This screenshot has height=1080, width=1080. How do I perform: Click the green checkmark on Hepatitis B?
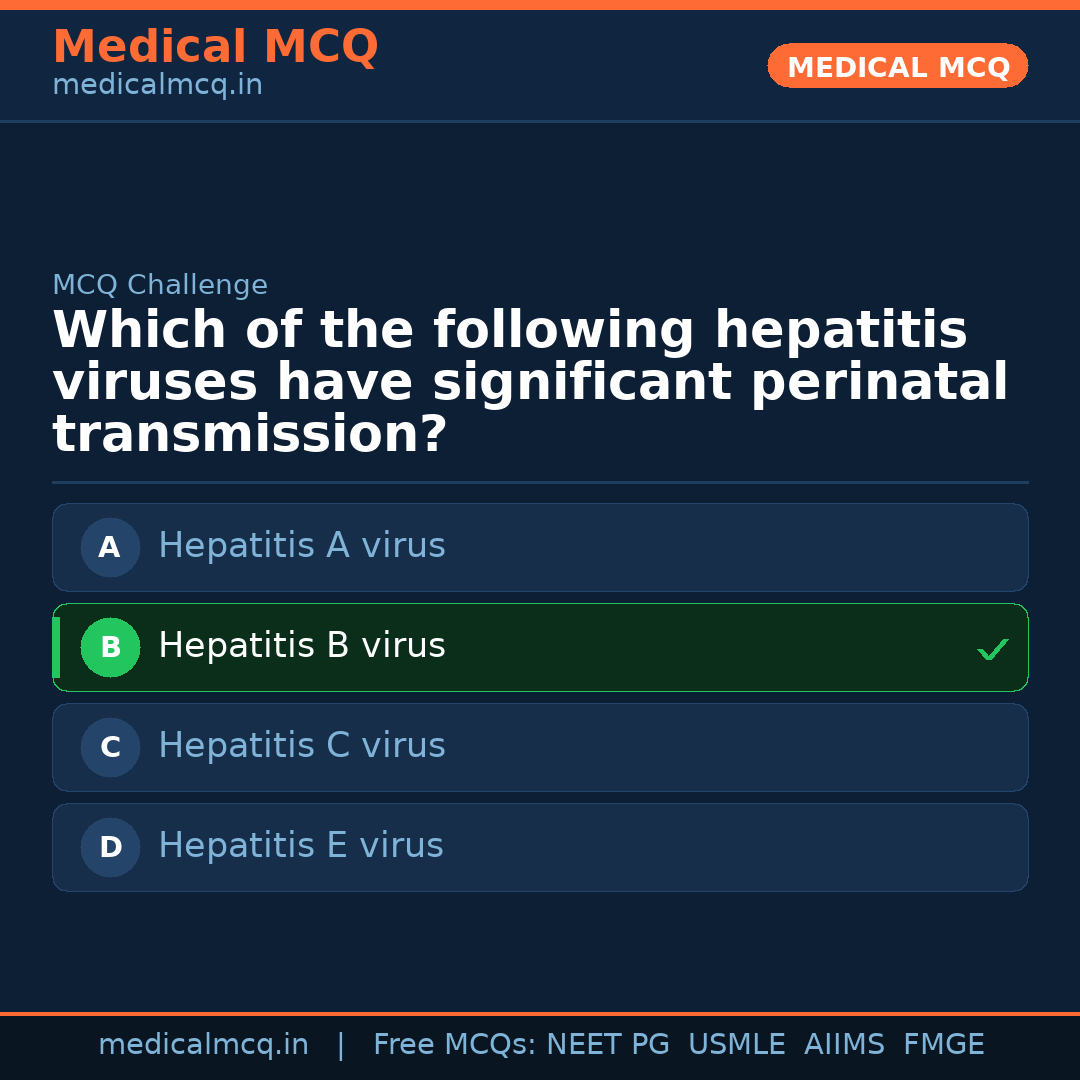[x=992, y=649]
